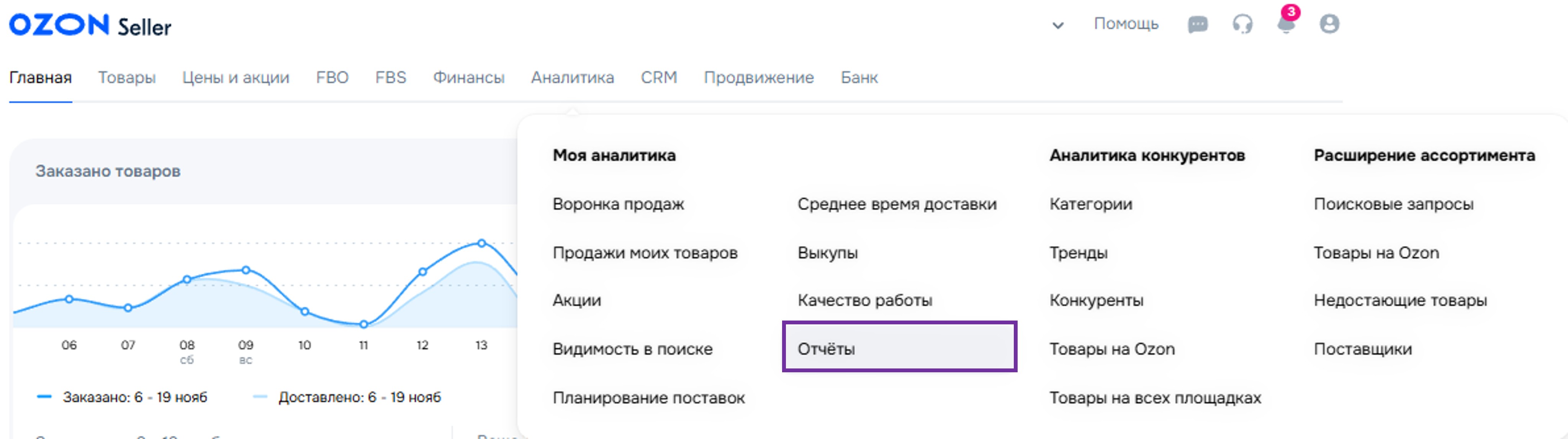Open the notifications bell icon
Image resolution: width=1568 pixels, height=439 pixels.
[1286, 25]
